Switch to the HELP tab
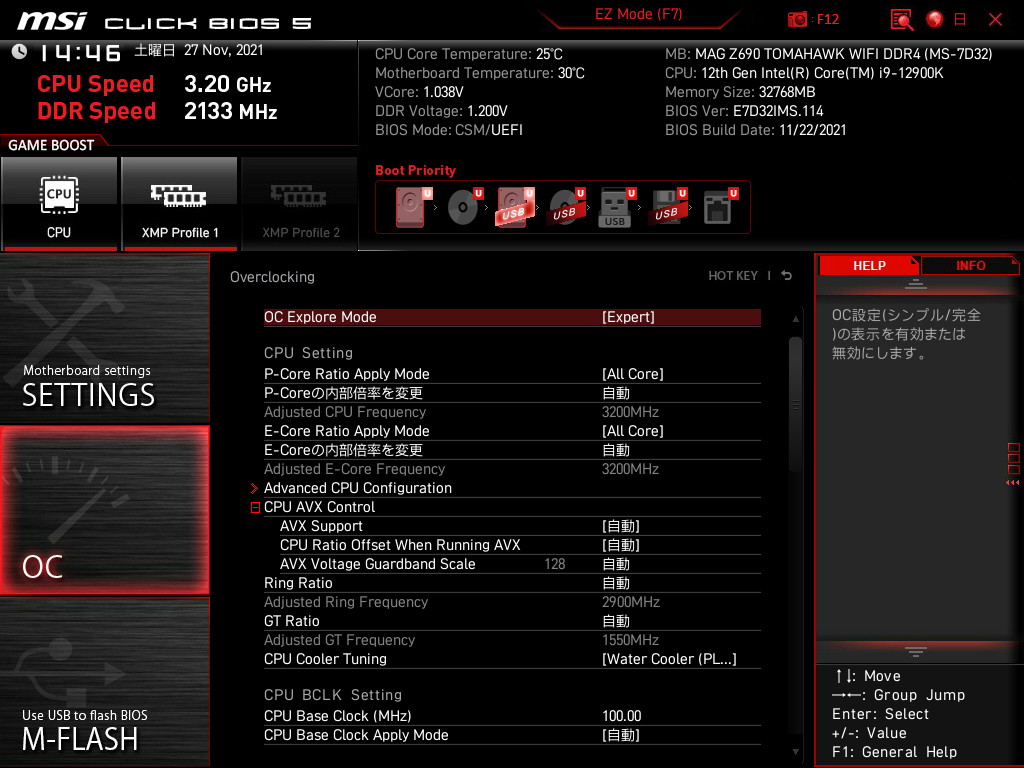The image size is (1024, 768). [x=869, y=266]
